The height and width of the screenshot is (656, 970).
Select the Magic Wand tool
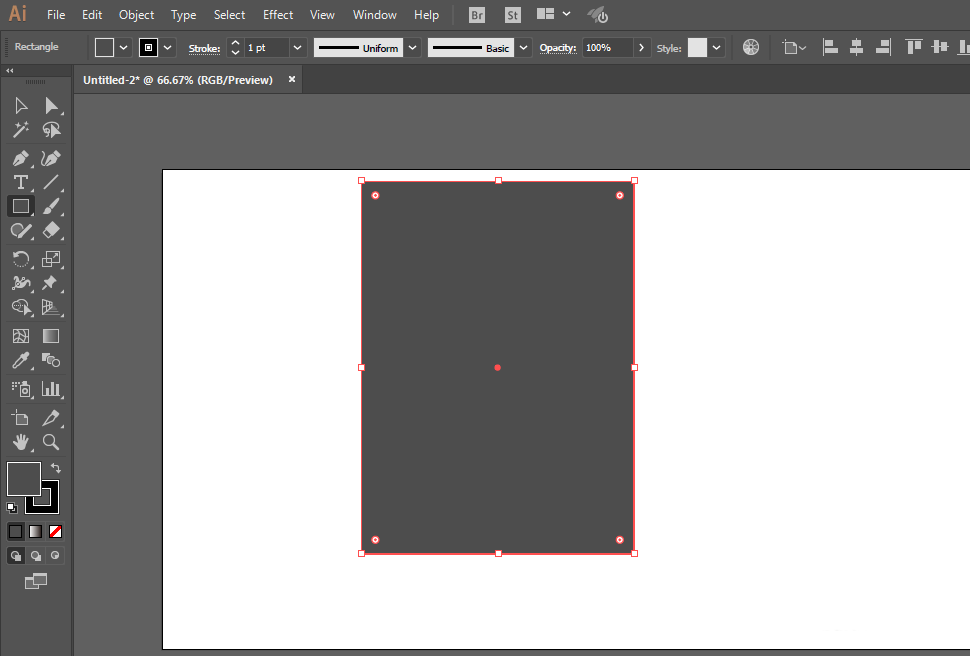coord(20,130)
